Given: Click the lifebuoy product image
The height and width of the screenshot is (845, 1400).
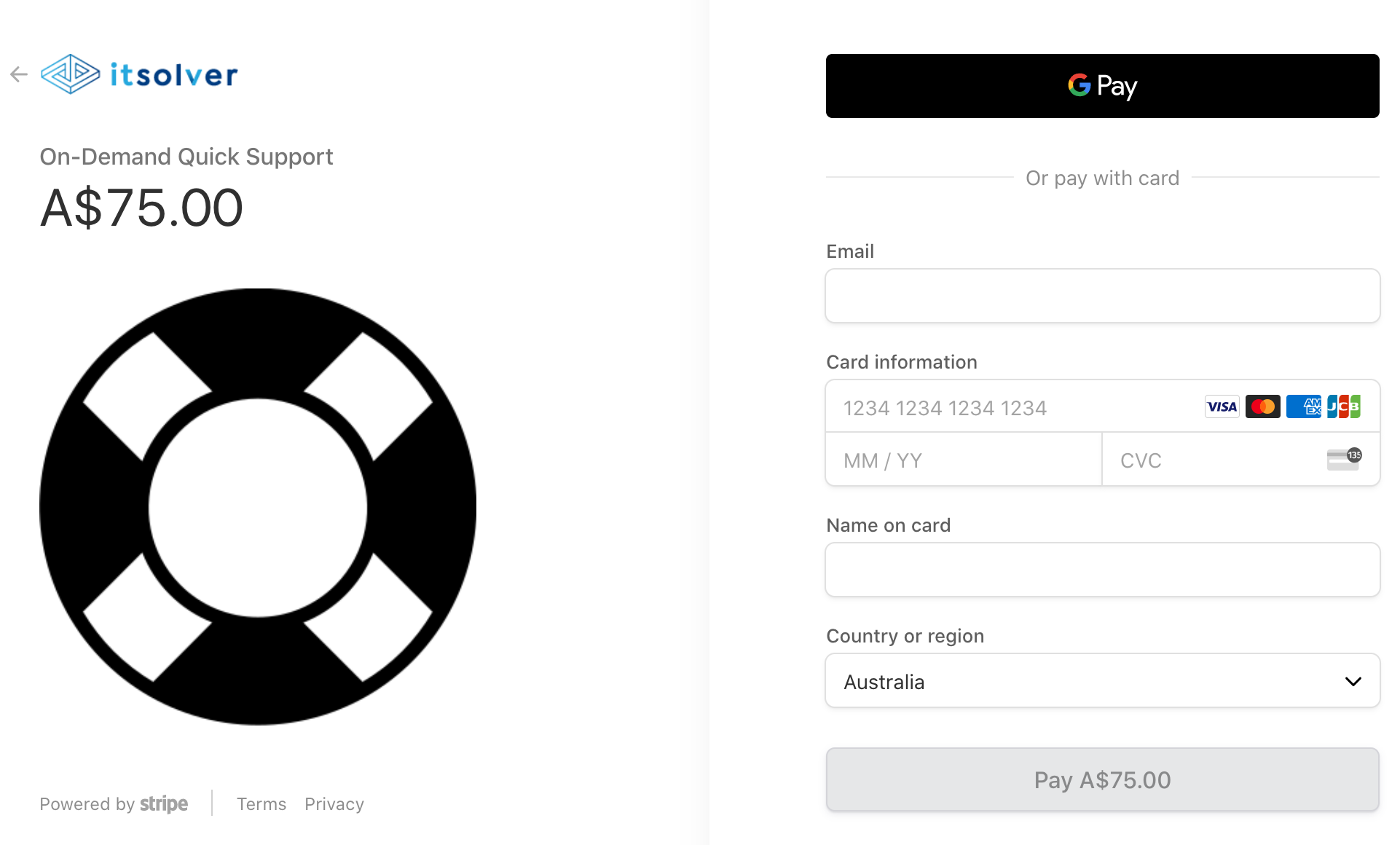Looking at the screenshot, I should pos(257,508).
